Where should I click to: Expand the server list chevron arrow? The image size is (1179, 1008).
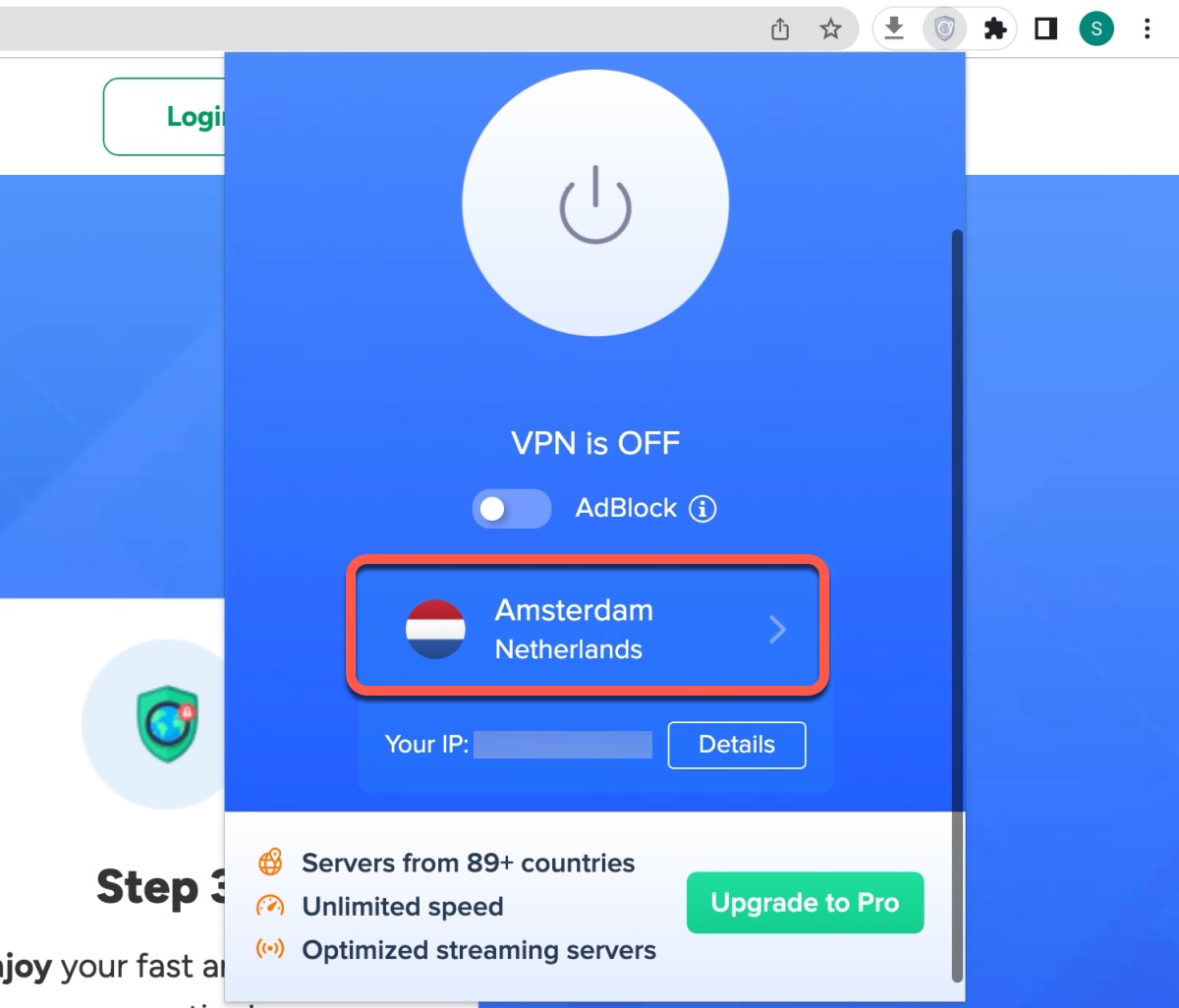click(x=777, y=629)
